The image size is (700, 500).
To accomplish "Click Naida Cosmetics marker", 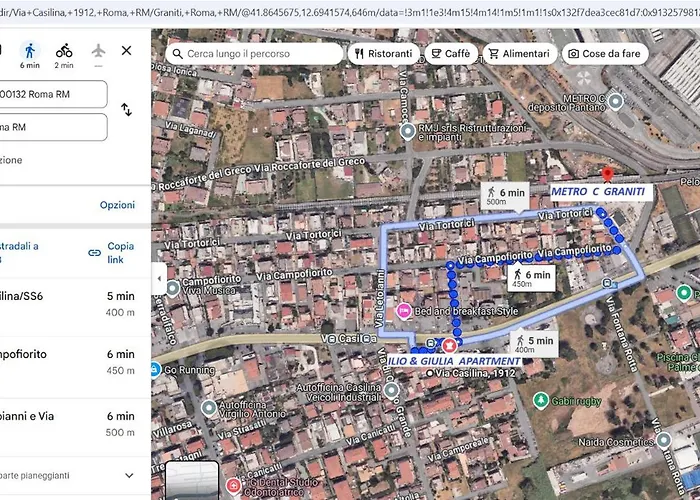I will (x=664, y=441).
